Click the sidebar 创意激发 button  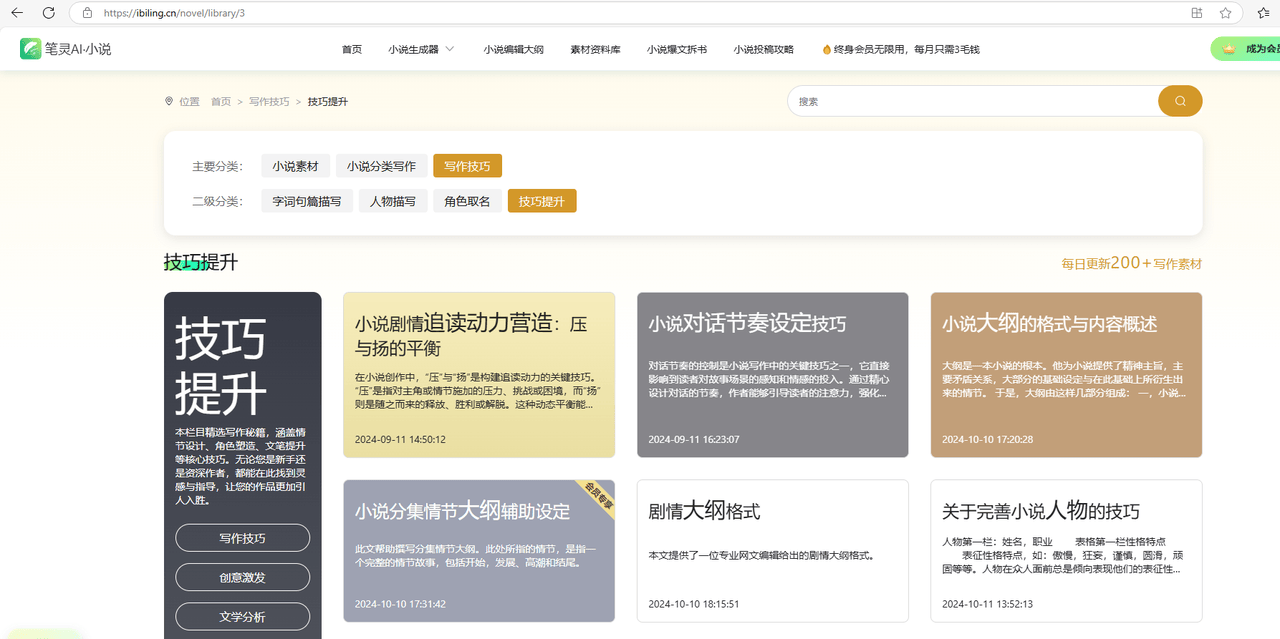click(x=242, y=577)
